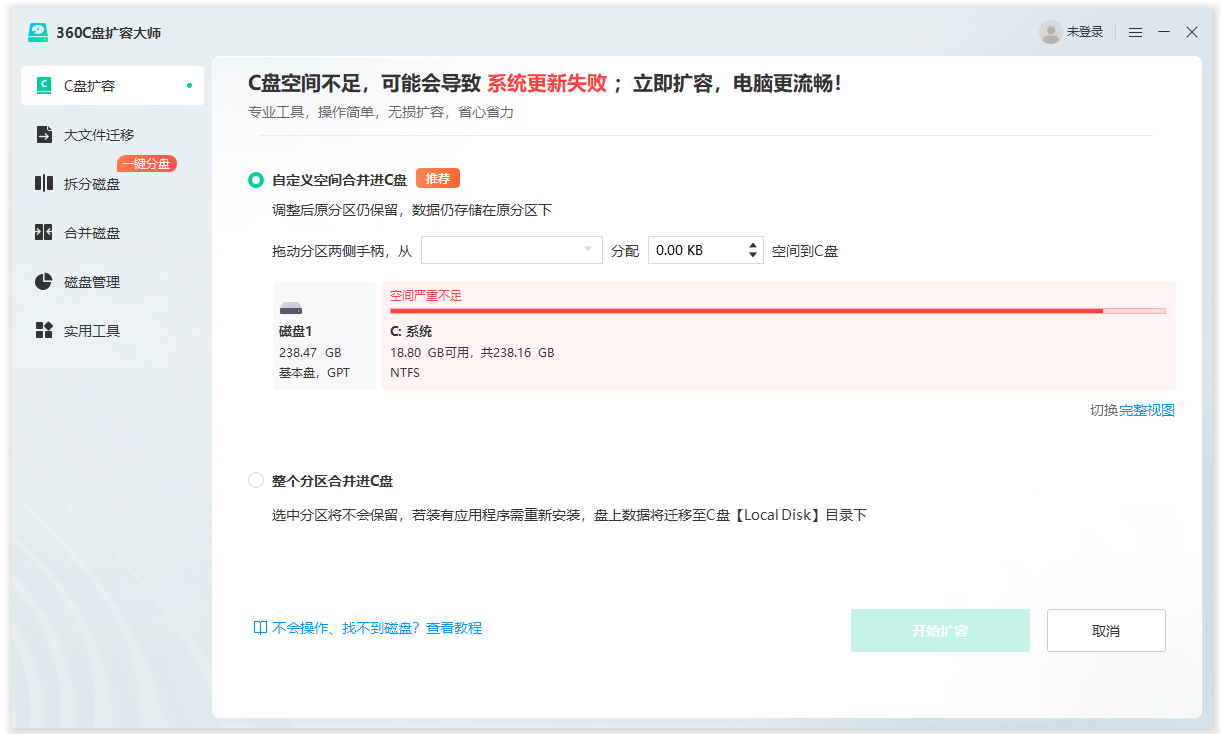Click the user avatar next to 未登录
Image resolution: width=1221 pixels, height=734 pixels.
(x=1050, y=31)
